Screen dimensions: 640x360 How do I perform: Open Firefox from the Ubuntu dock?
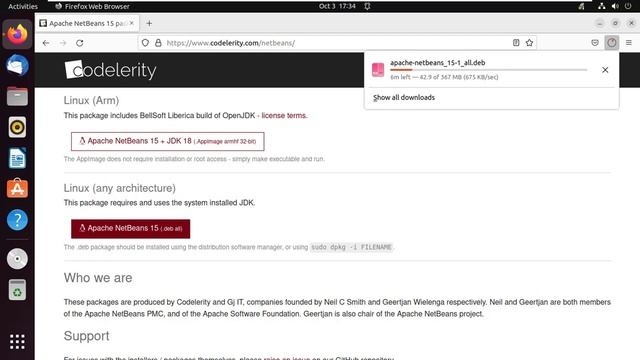point(17,34)
